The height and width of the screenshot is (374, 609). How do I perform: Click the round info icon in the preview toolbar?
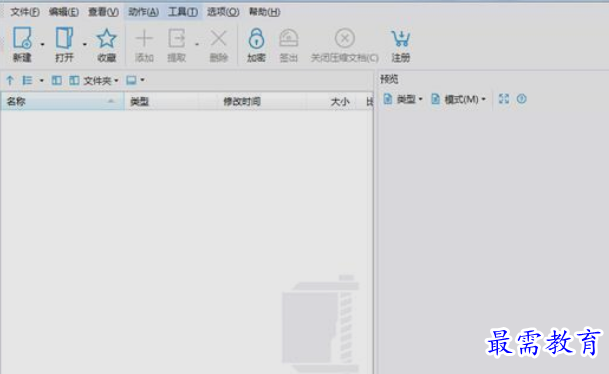[x=522, y=99]
